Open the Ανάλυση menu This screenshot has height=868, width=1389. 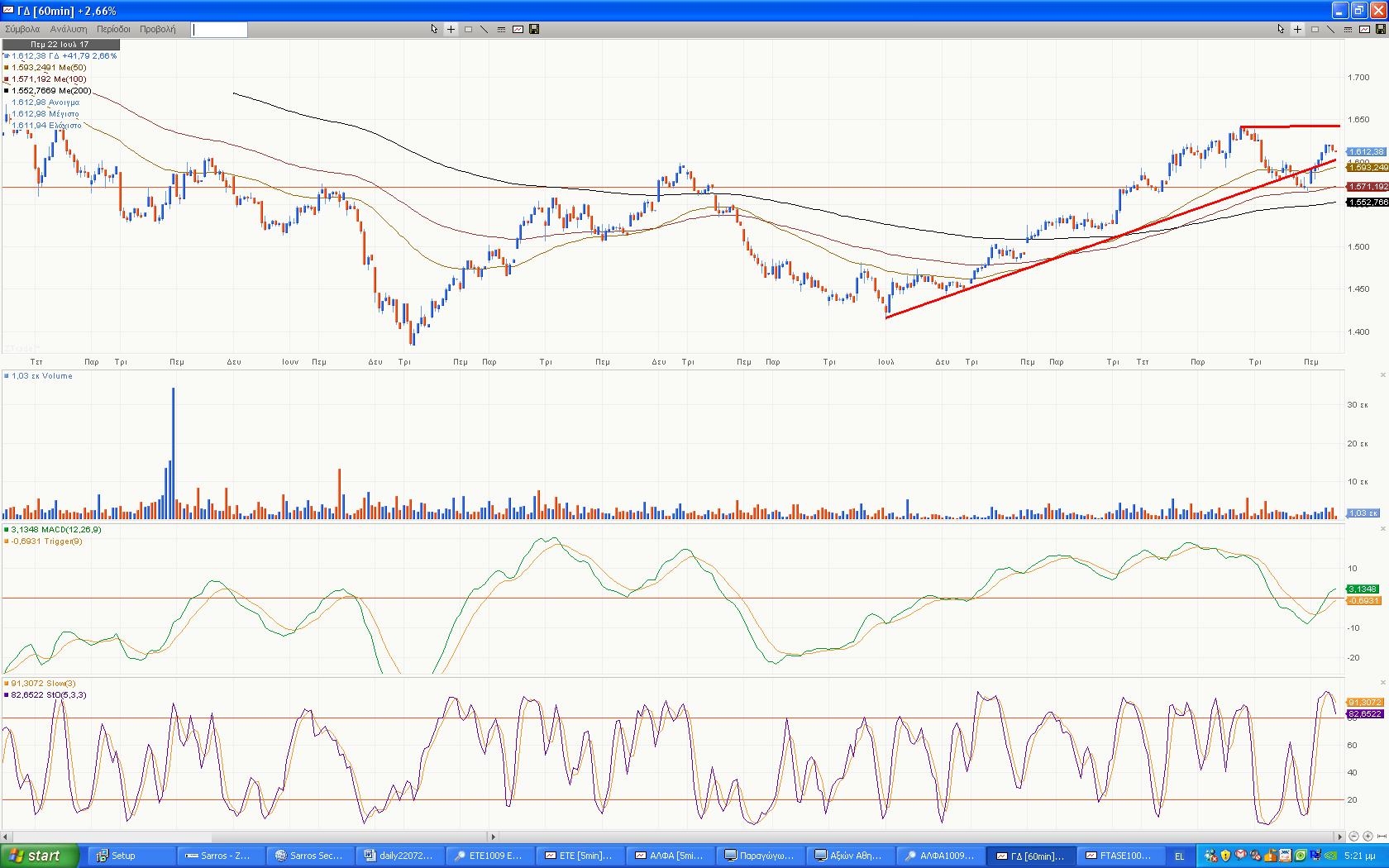pos(69,29)
